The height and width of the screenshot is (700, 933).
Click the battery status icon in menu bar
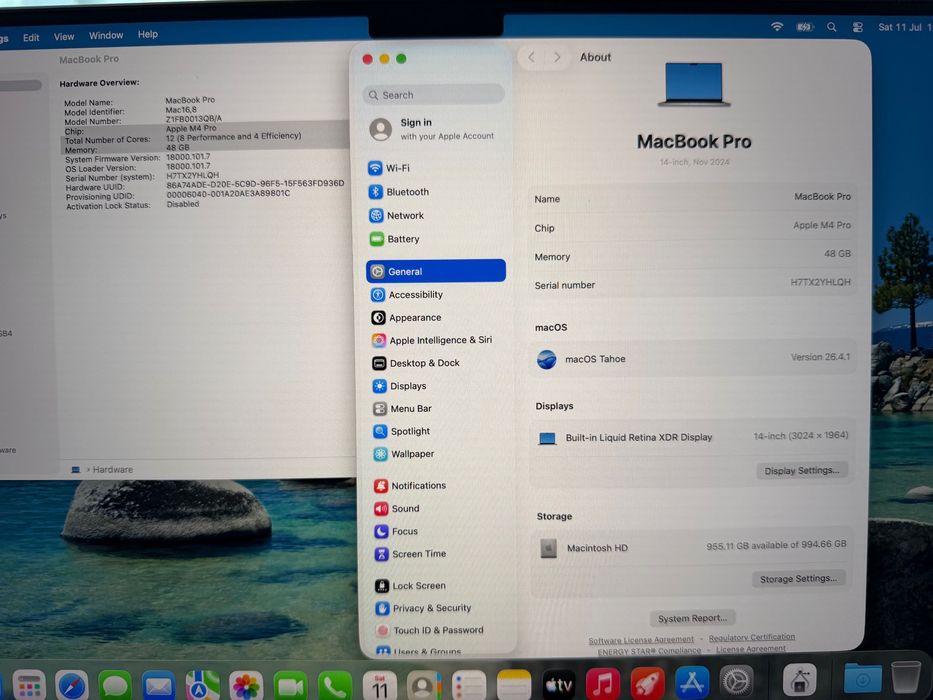point(804,27)
